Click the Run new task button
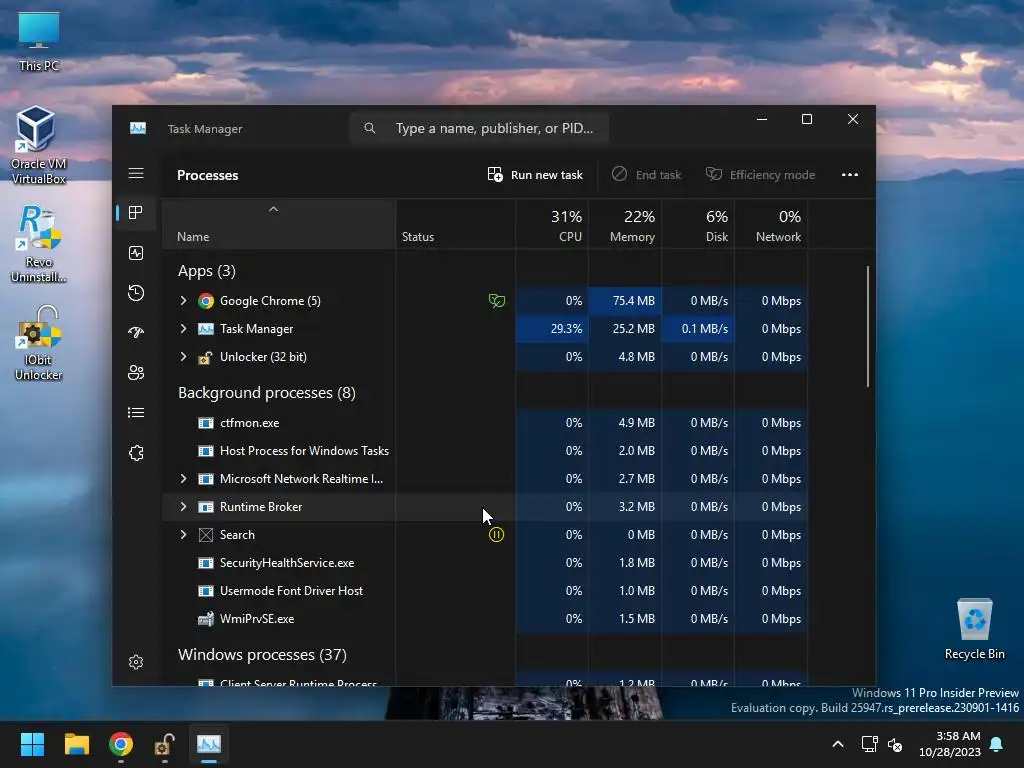Viewport: 1024px width, 768px height. 535,175
